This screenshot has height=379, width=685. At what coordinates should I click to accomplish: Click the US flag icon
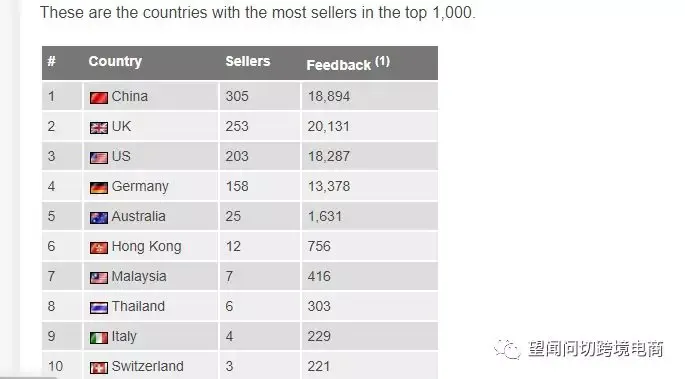pos(99,158)
